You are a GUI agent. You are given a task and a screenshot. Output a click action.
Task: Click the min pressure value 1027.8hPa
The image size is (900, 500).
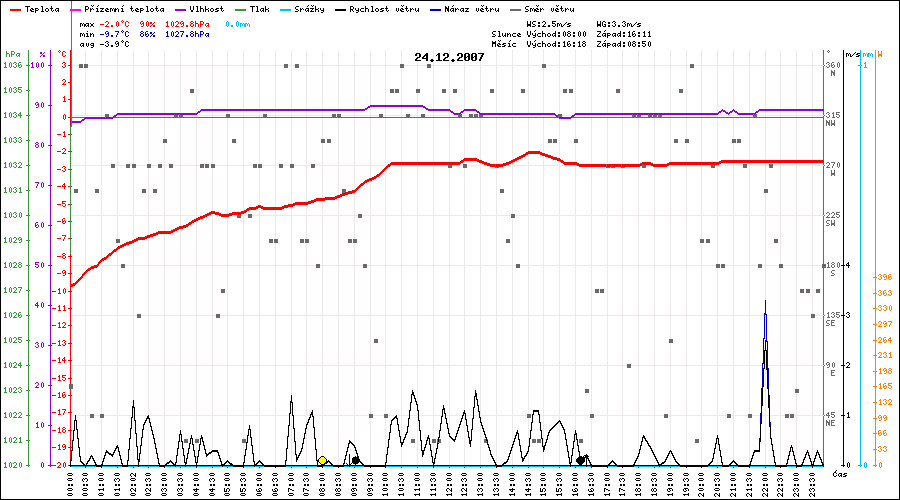point(187,34)
